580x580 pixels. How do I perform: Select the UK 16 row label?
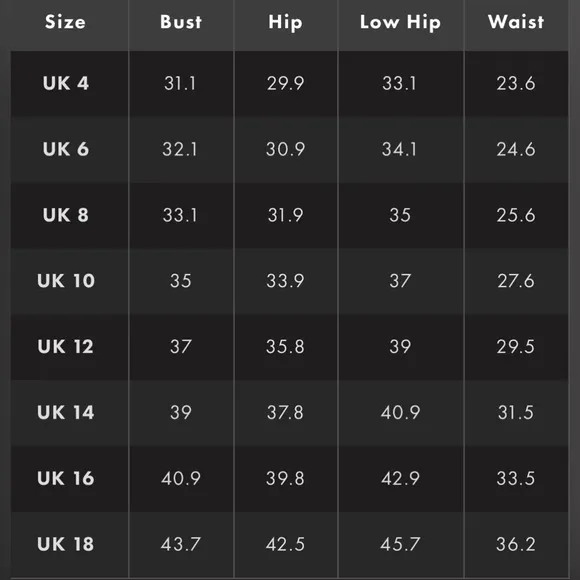click(x=66, y=478)
